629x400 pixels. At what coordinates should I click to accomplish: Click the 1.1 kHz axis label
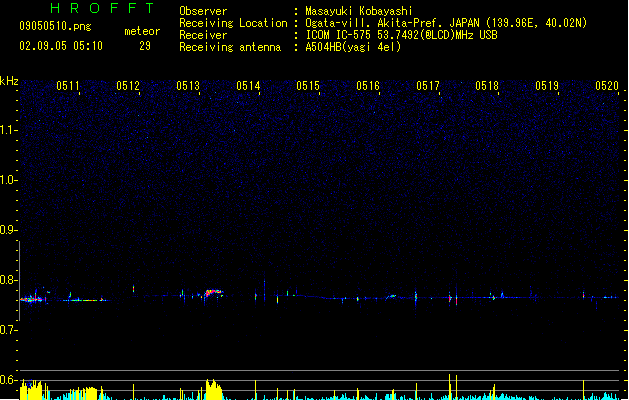pyautogui.click(x=9, y=130)
